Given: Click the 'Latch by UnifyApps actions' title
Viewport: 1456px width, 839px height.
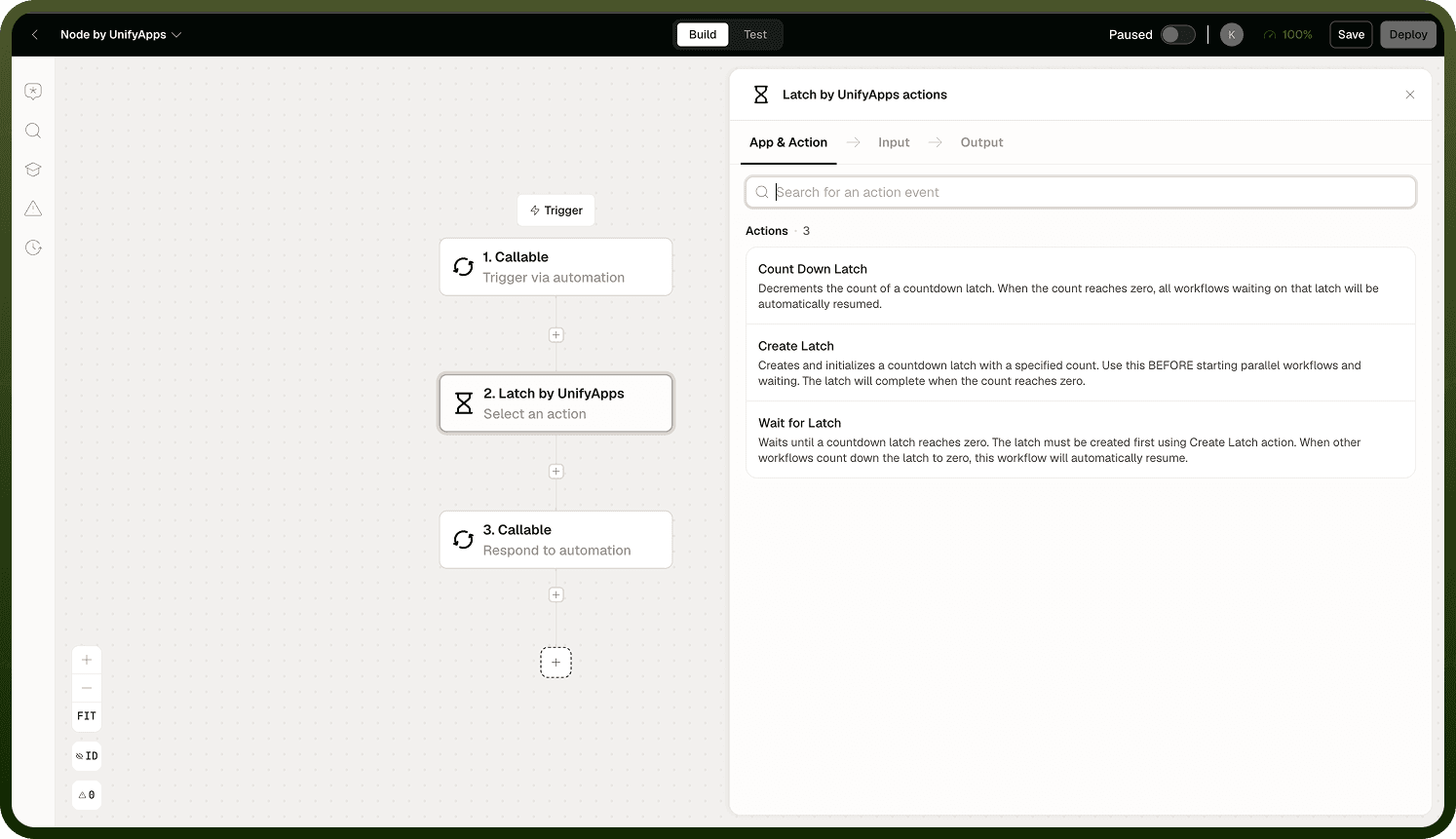Looking at the screenshot, I should pos(864,95).
